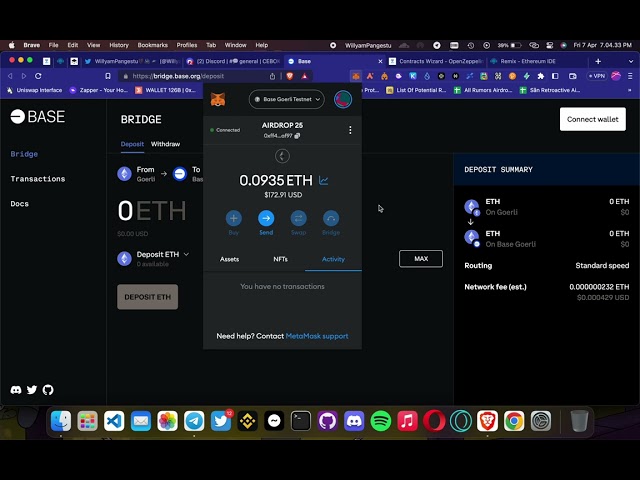Open Terminal from the dock
This screenshot has width=640, height=480.
click(x=301, y=421)
